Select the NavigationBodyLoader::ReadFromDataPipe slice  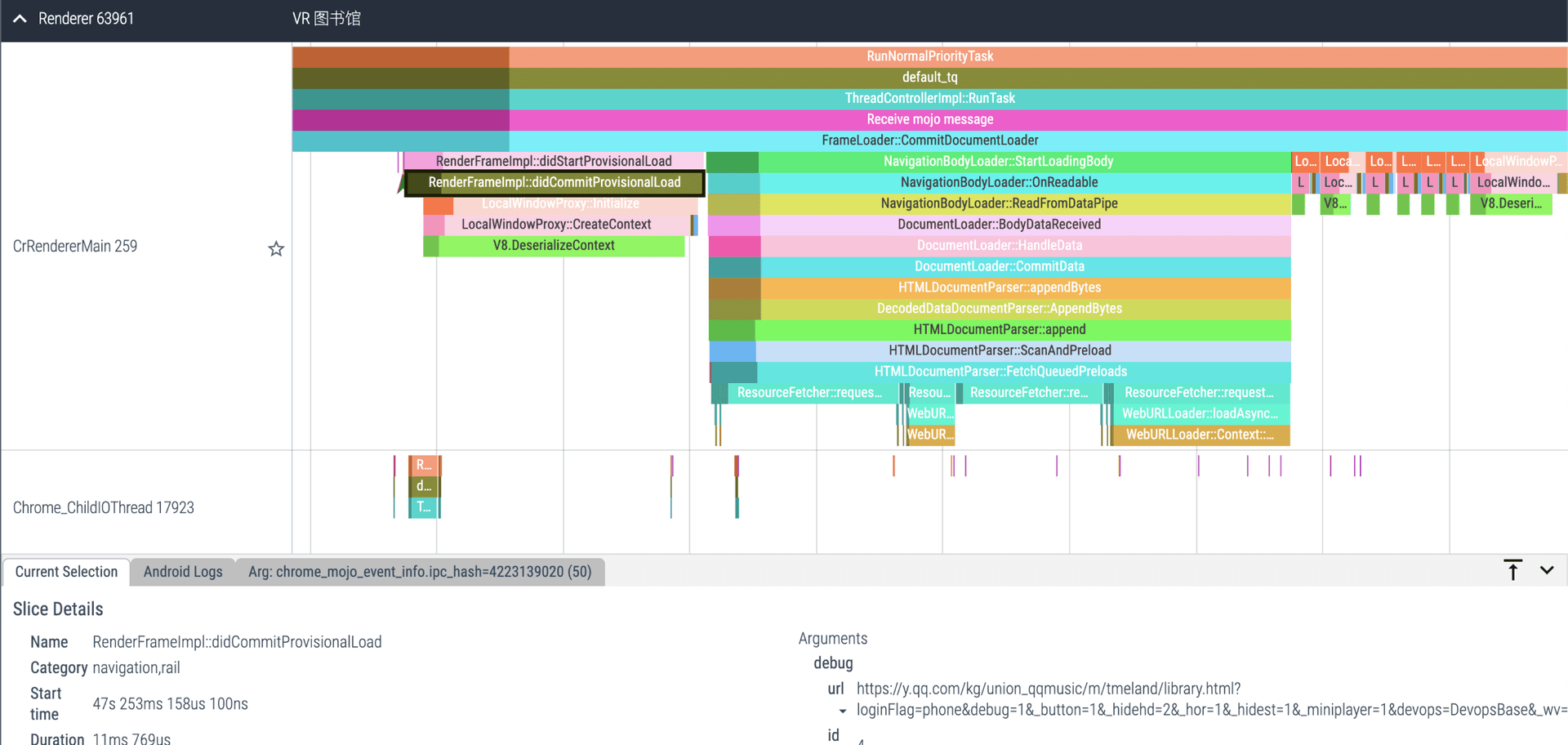[x=999, y=203]
